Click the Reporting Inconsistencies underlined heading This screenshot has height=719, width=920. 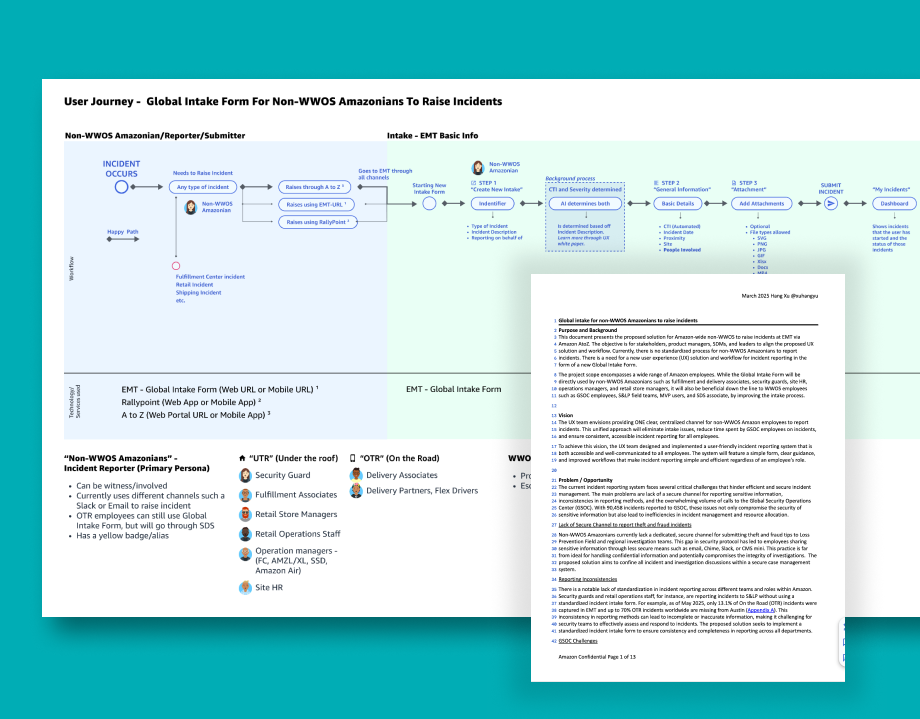pyautogui.click(x=587, y=579)
